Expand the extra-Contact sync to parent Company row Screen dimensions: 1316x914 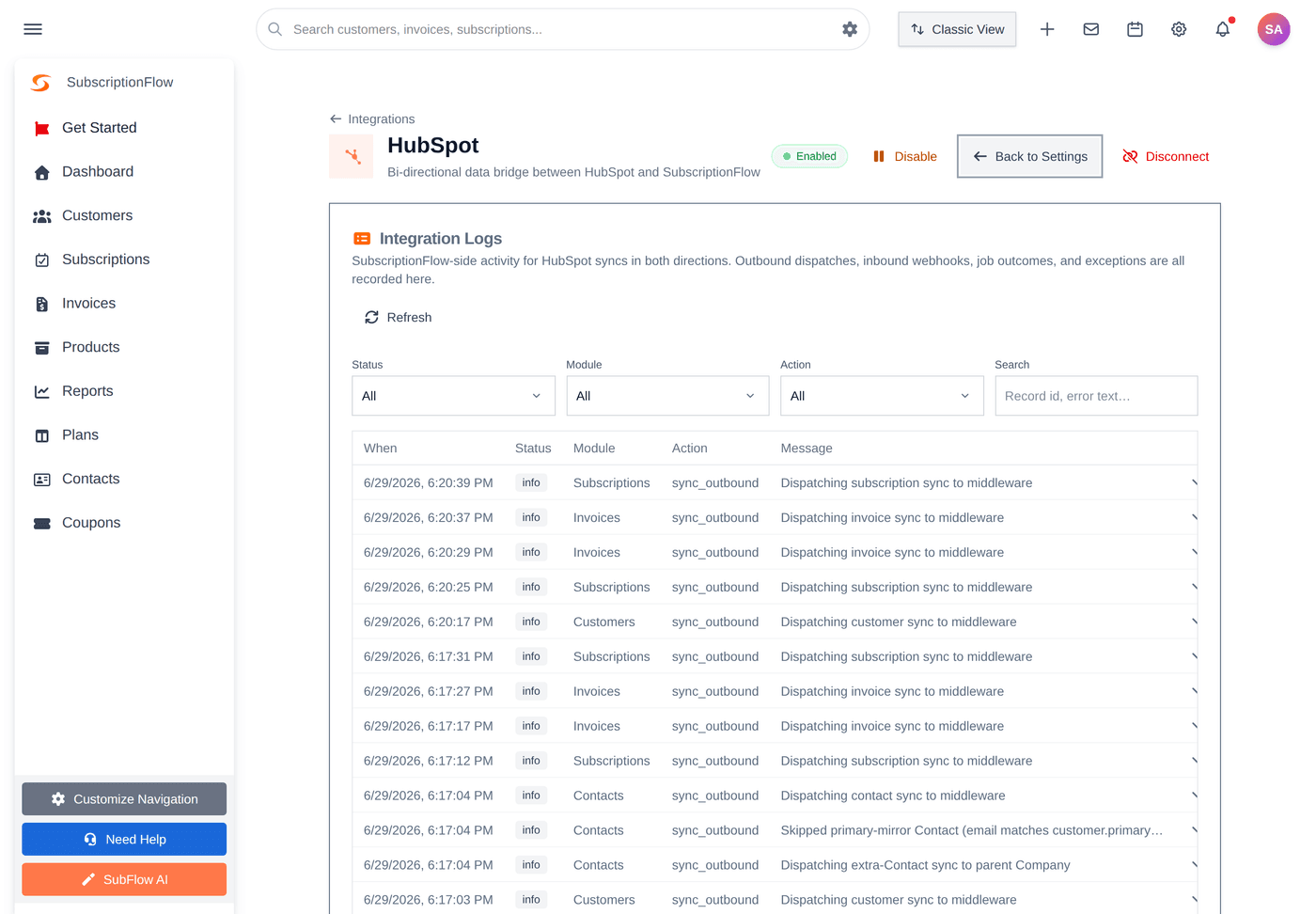point(1194,865)
